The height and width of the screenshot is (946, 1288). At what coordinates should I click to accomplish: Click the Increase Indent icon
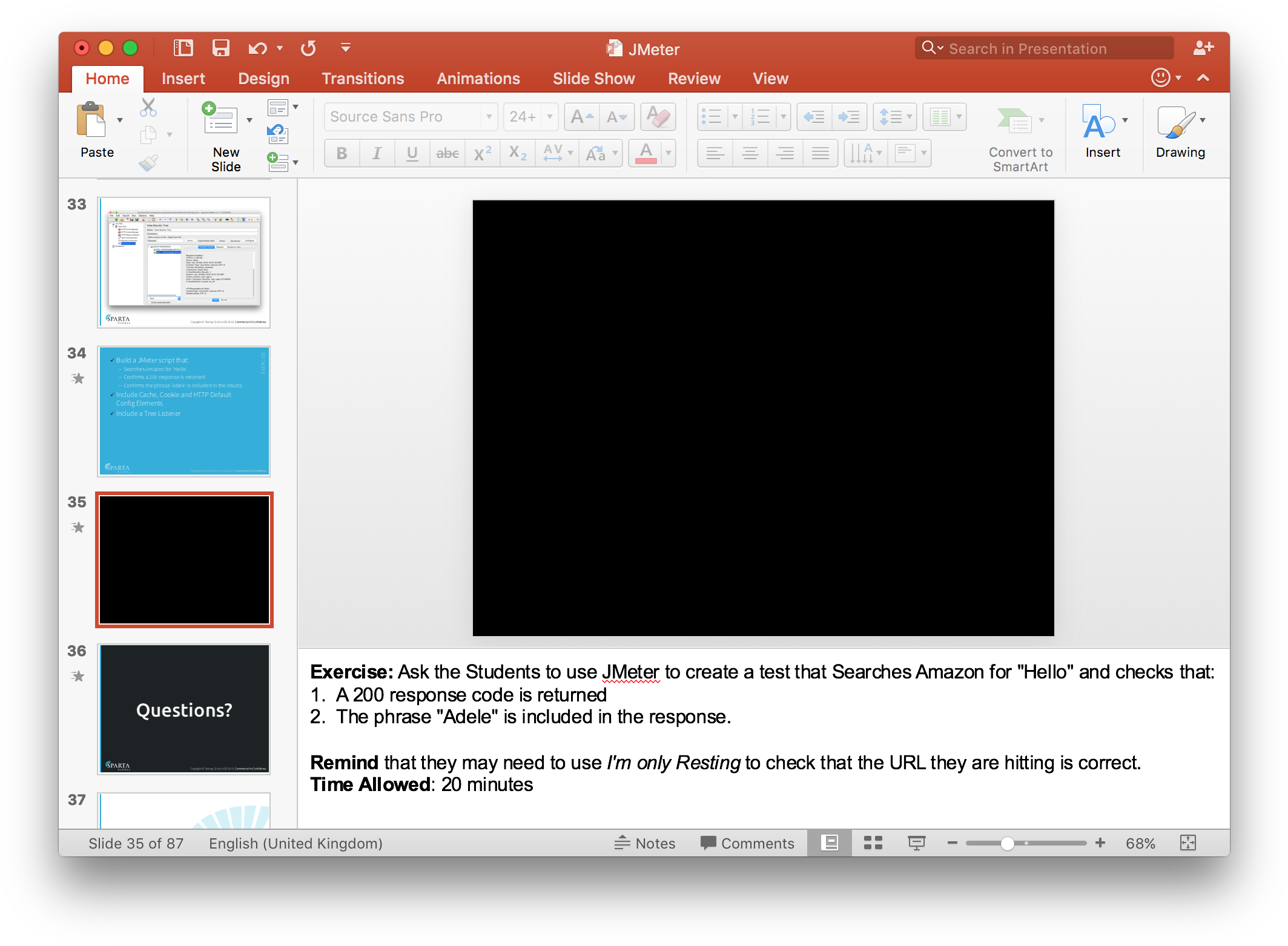pos(849,116)
